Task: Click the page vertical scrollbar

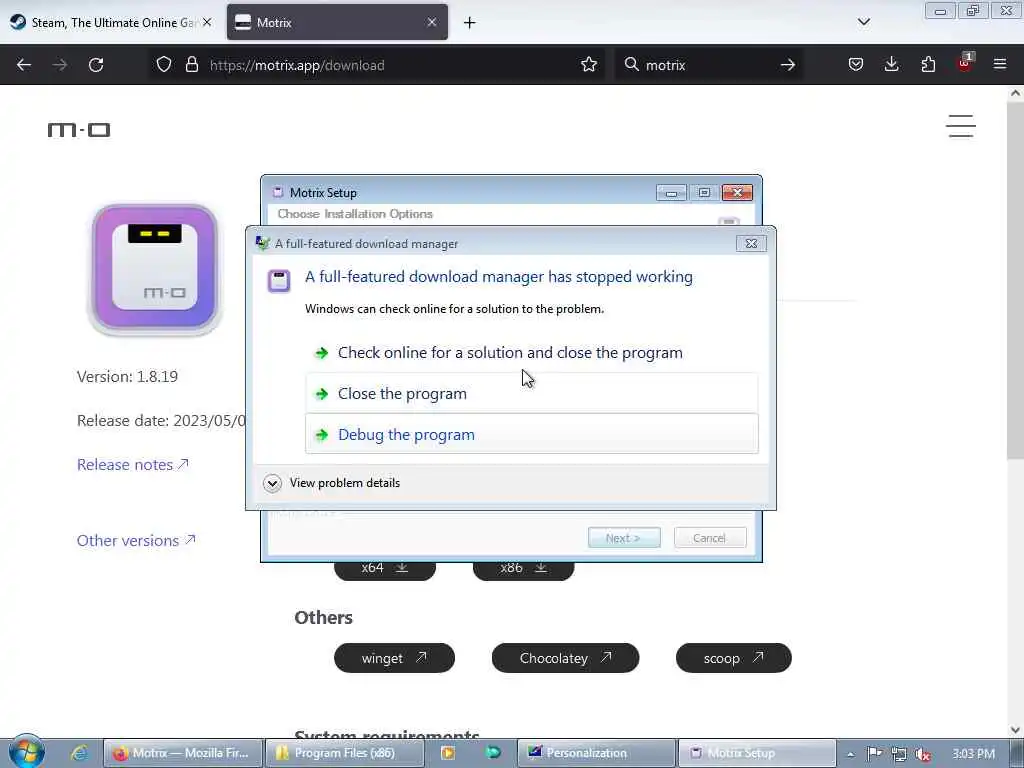Action: click(x=1015, y=281)
